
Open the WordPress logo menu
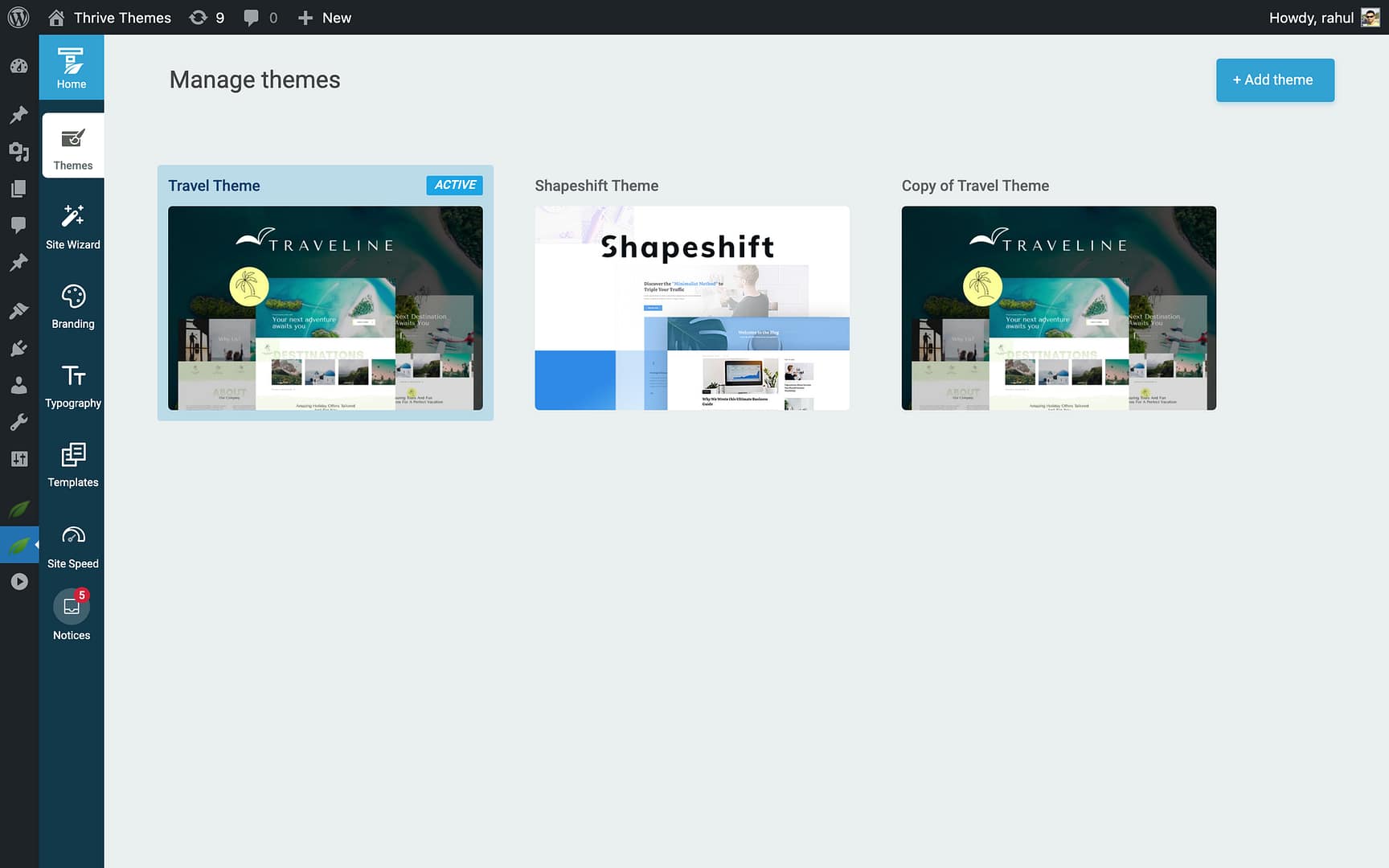pyautogui.click(x=18, y=17)
